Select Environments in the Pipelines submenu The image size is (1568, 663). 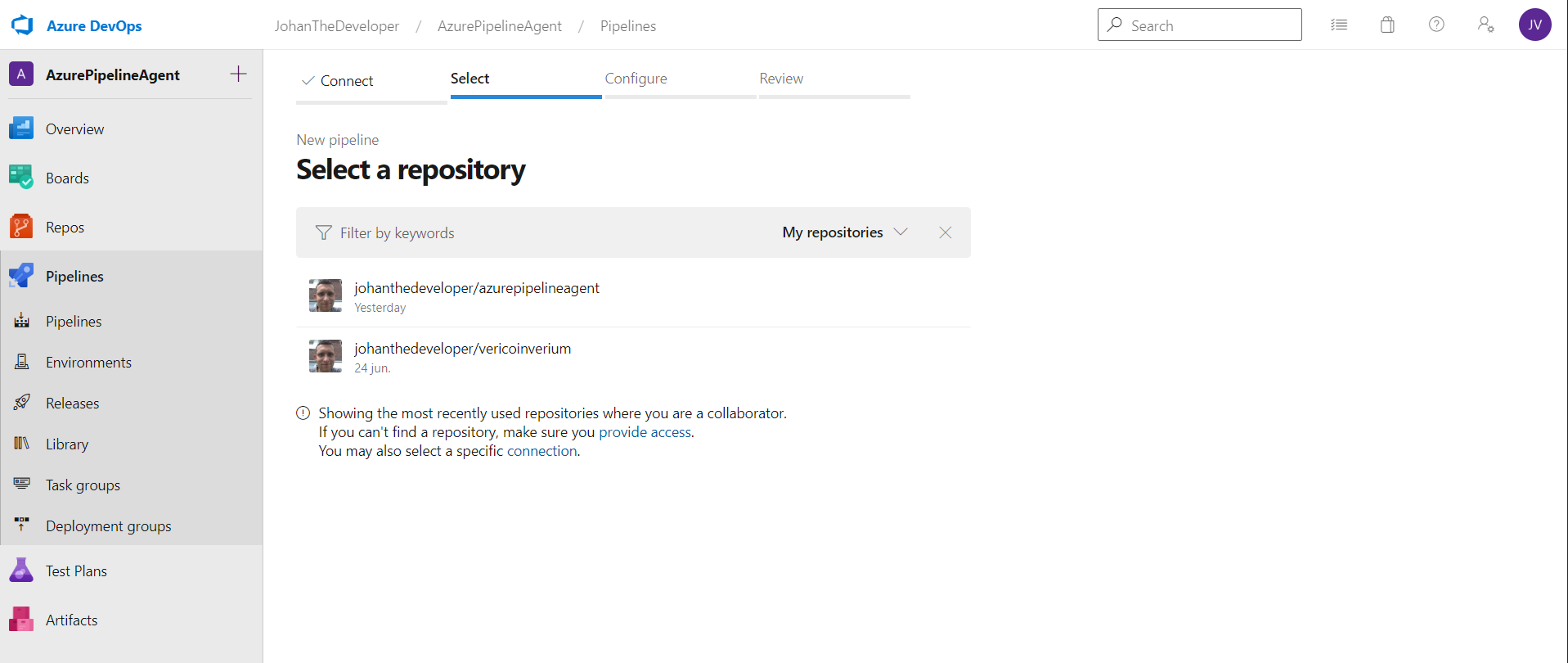[x=88, y=363]
